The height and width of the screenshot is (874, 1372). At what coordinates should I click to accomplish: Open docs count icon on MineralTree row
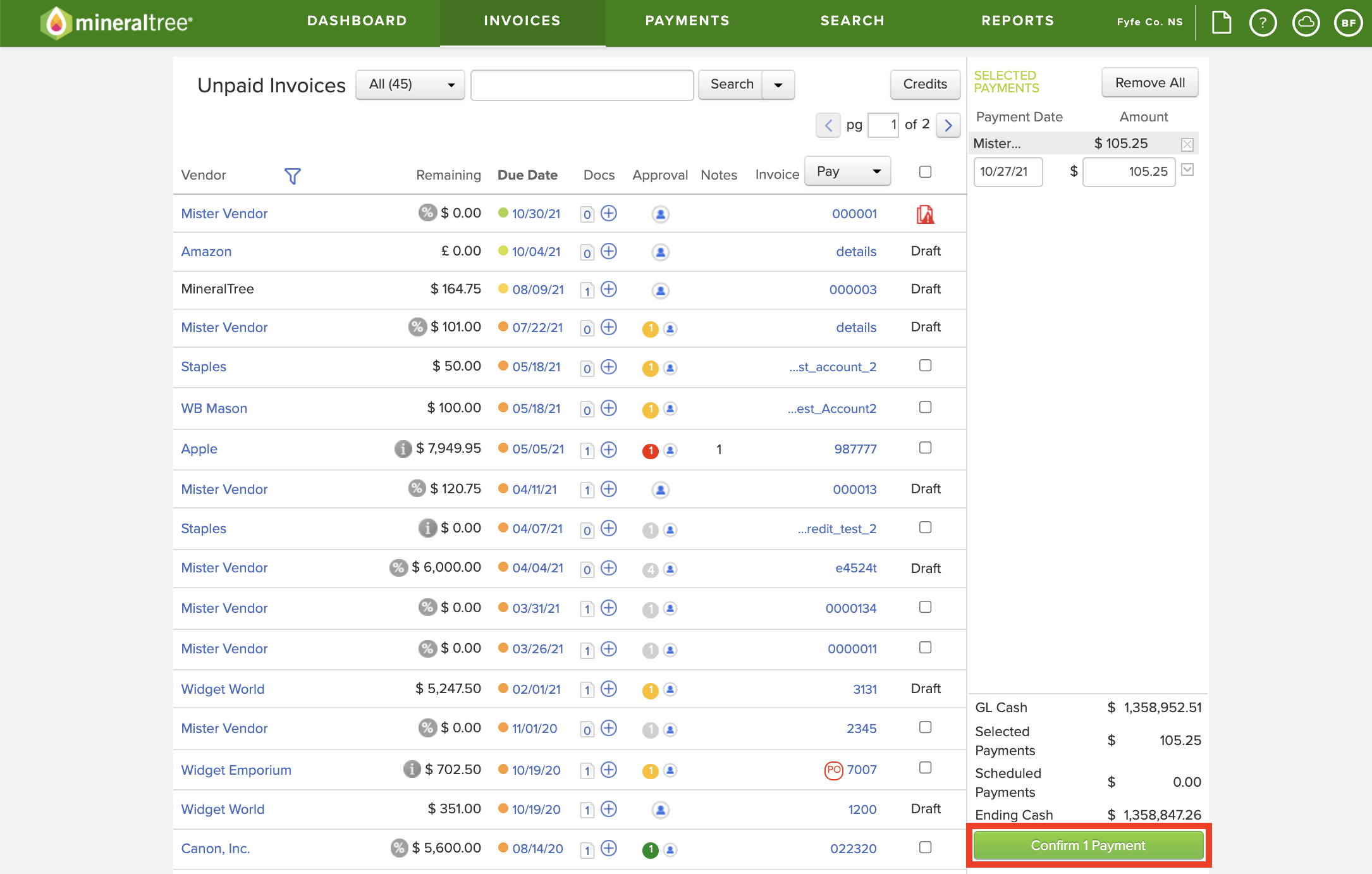click(587, 290)
